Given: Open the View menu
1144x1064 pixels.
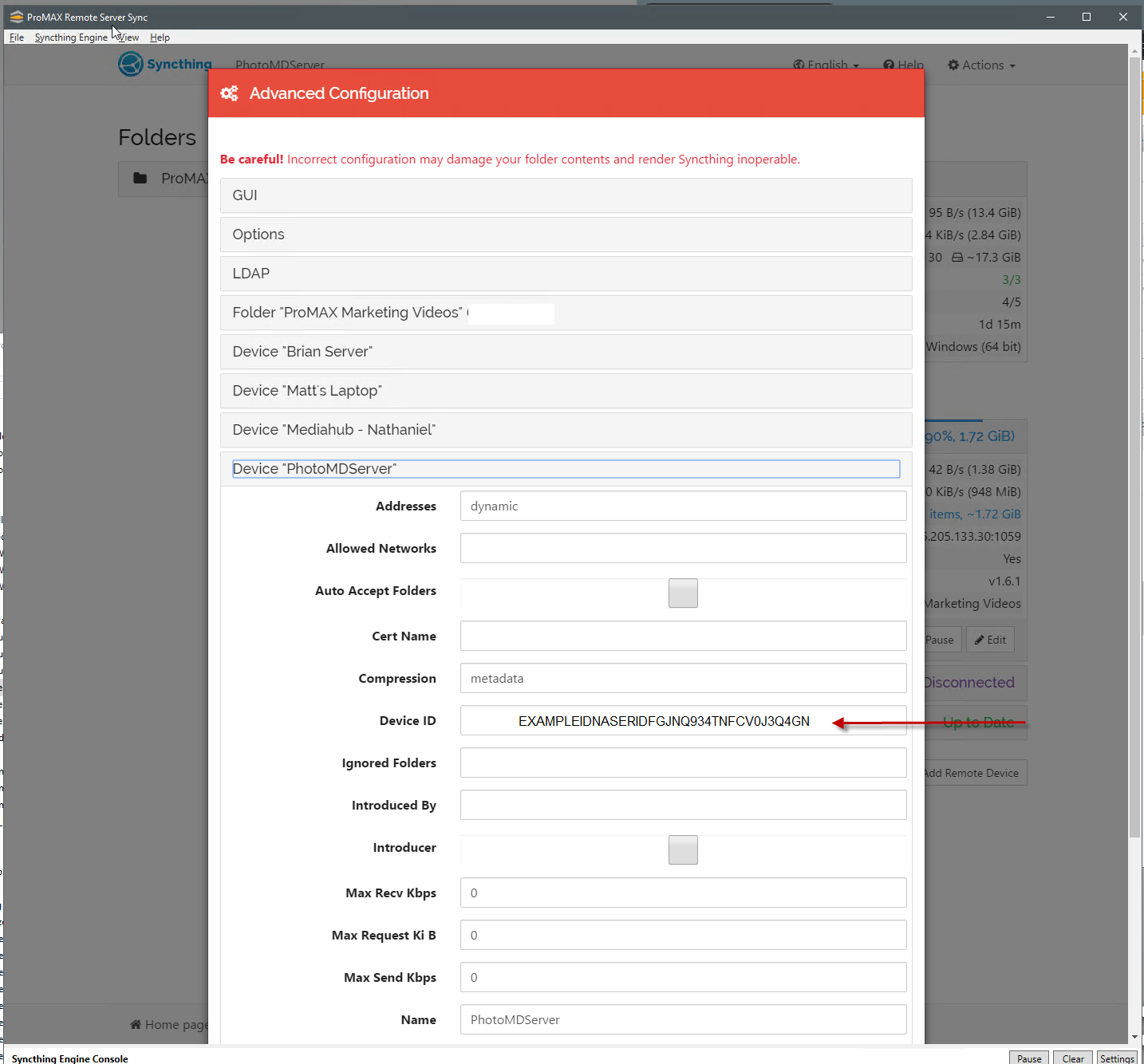Looking at the screenshot, I should (128, 37).
